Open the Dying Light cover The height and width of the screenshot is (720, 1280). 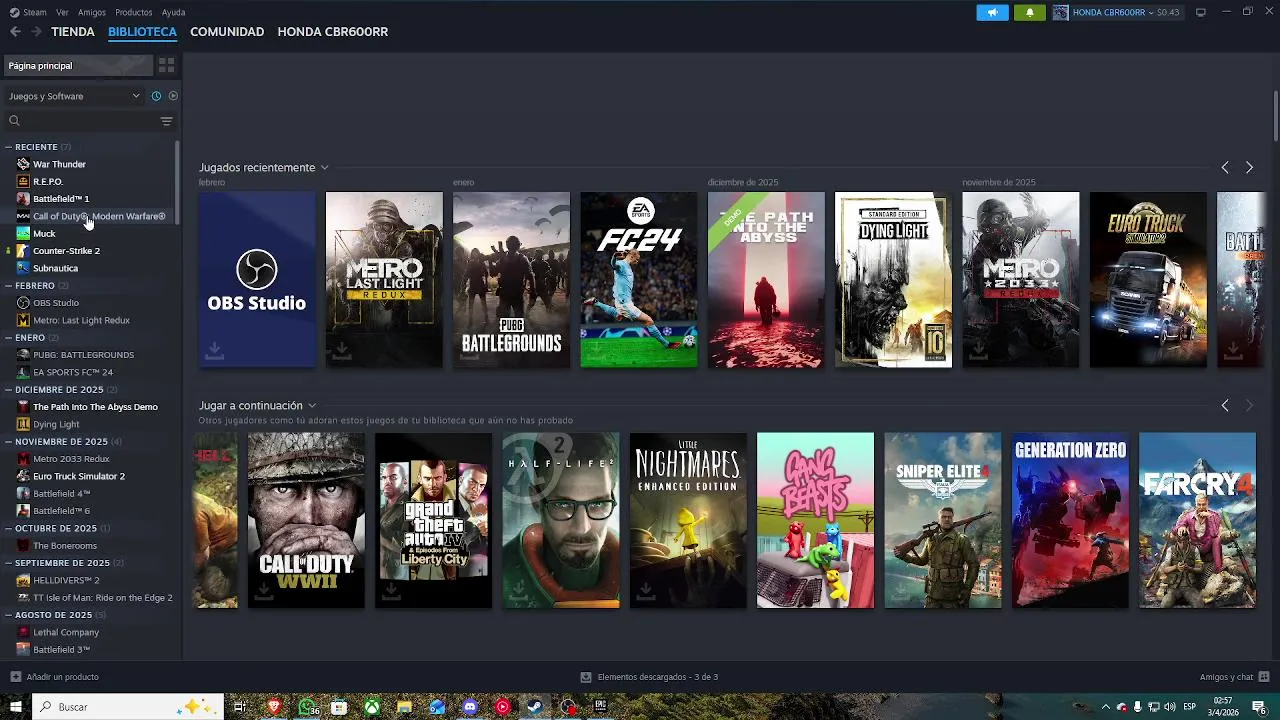pos(893,280)
